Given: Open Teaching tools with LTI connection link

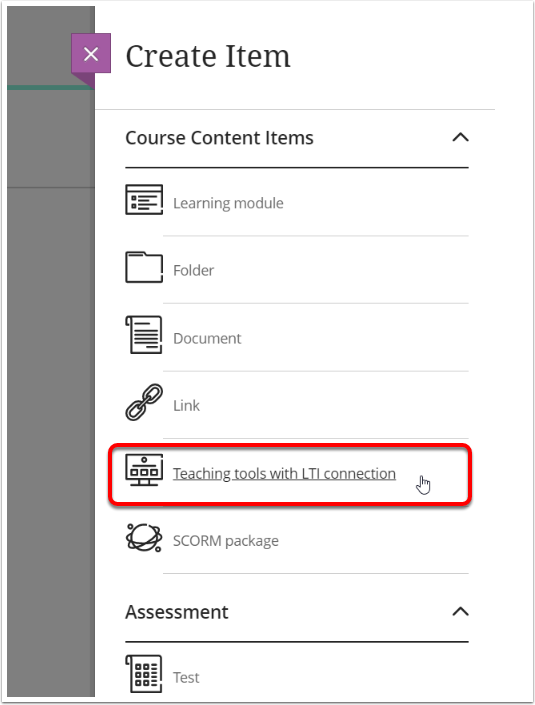Looking at the screenshot, I should click(x=285, y=473).
